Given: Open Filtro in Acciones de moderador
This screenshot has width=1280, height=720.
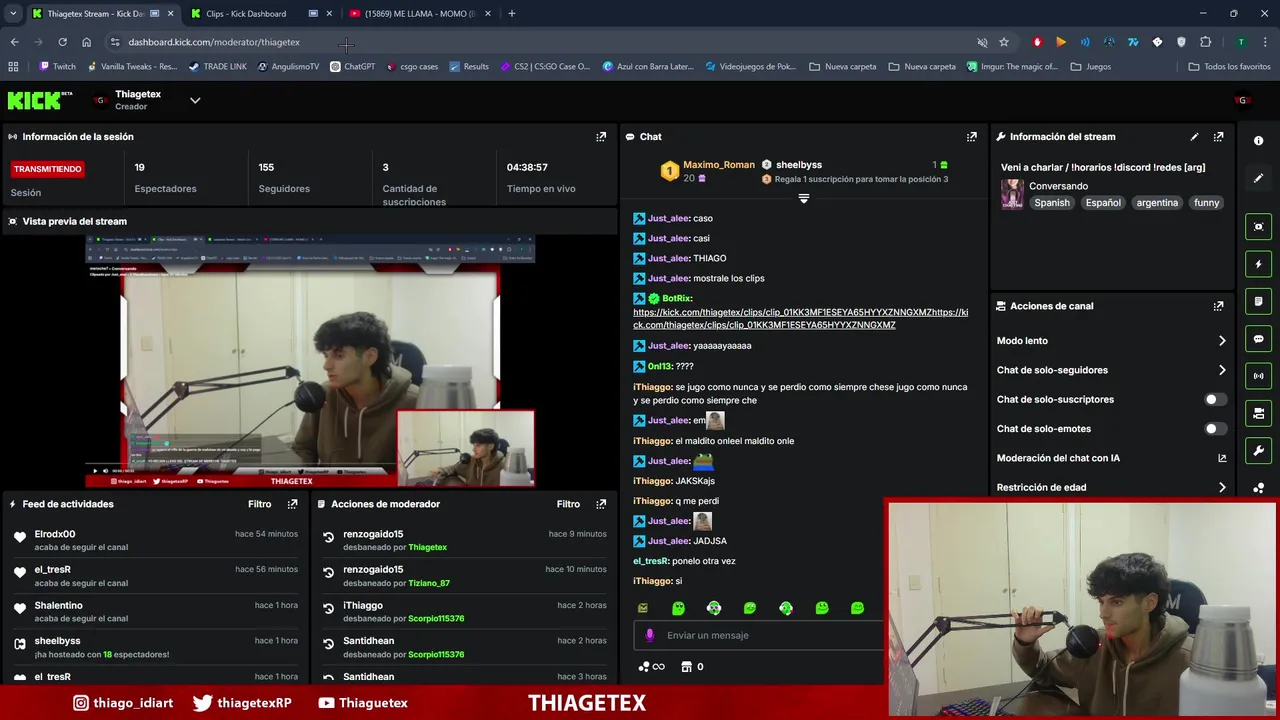Looking at the screenshot, I should click(568, 504).
